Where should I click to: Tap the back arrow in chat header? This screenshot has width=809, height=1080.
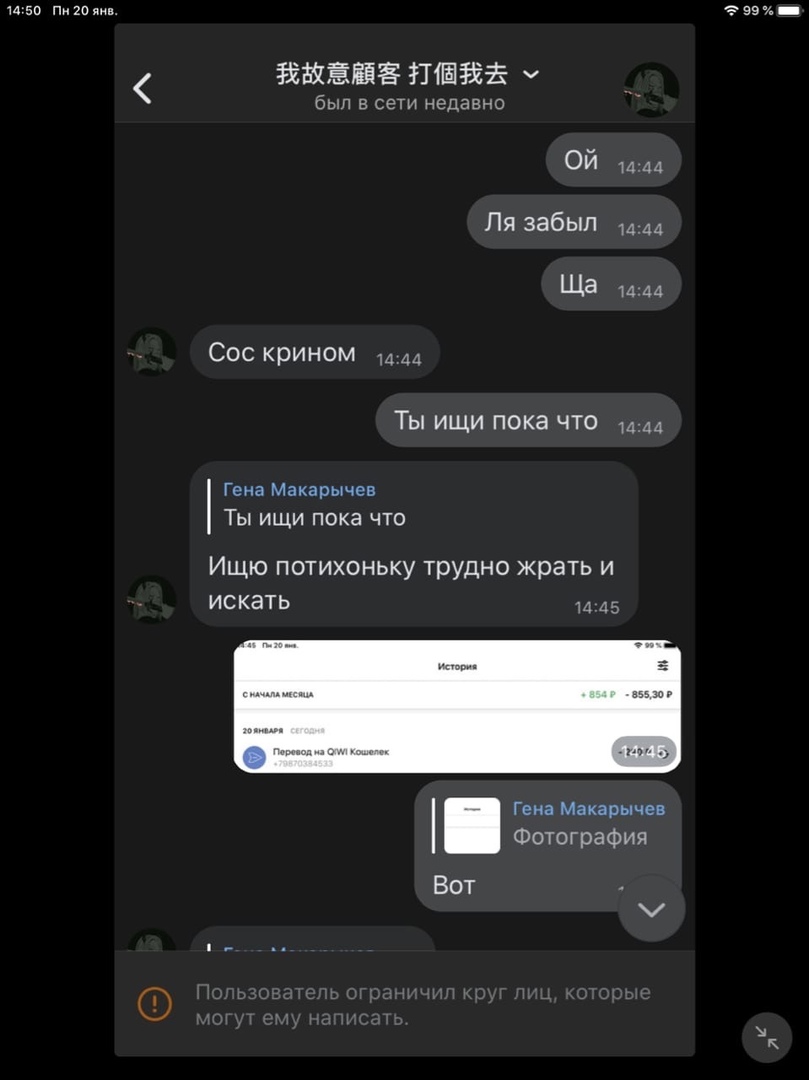[143, 88]
